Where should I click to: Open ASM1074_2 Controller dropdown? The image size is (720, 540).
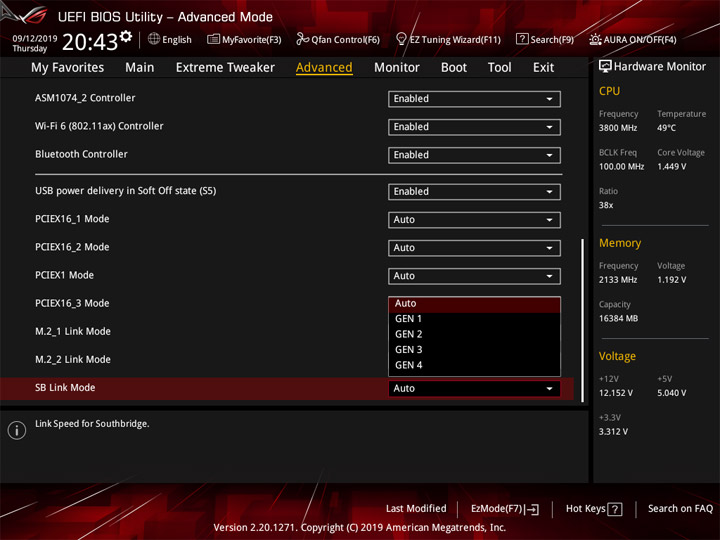tap(474, 99)
